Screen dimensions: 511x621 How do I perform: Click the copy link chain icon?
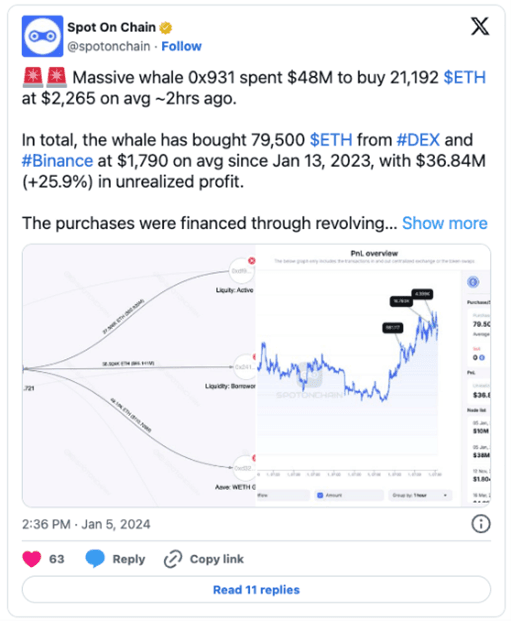click(173, 559)
